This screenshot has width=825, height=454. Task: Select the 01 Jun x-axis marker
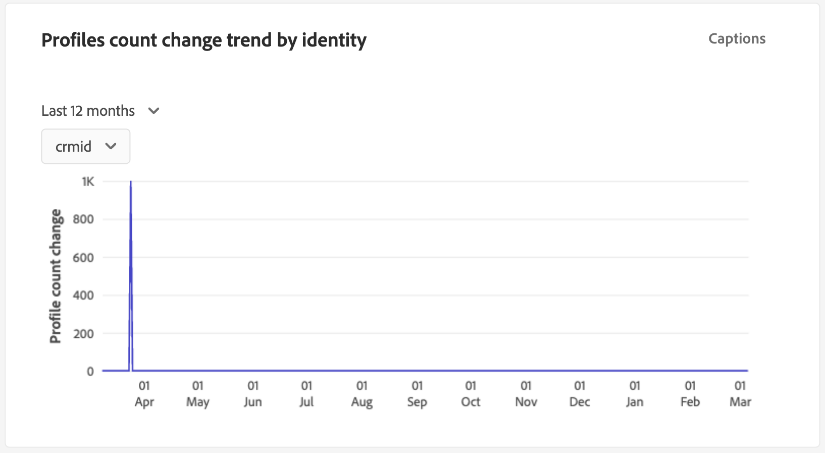pyautogui.click(x=253, y=394)
